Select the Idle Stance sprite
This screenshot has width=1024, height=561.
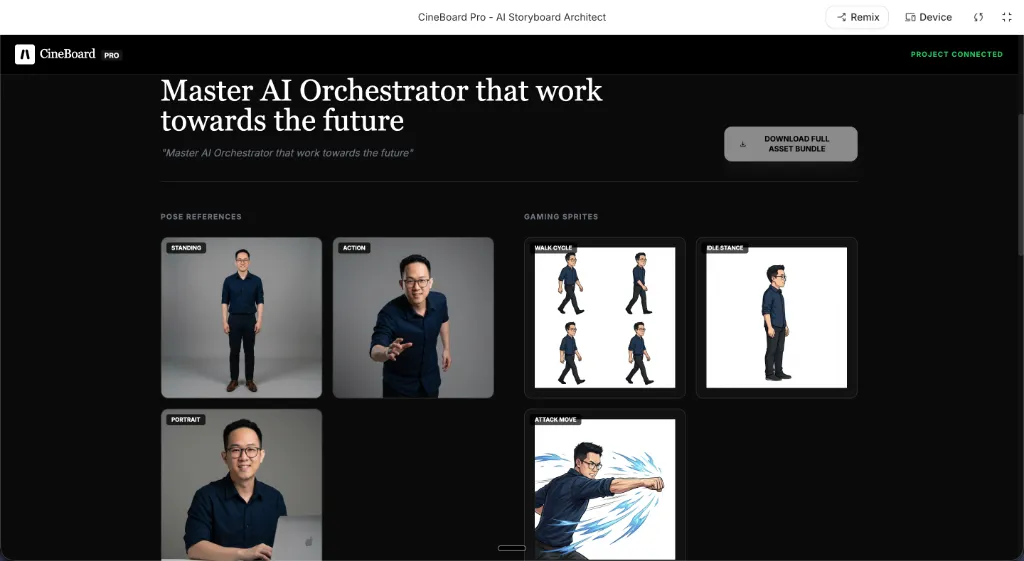(x=777, y=318)
